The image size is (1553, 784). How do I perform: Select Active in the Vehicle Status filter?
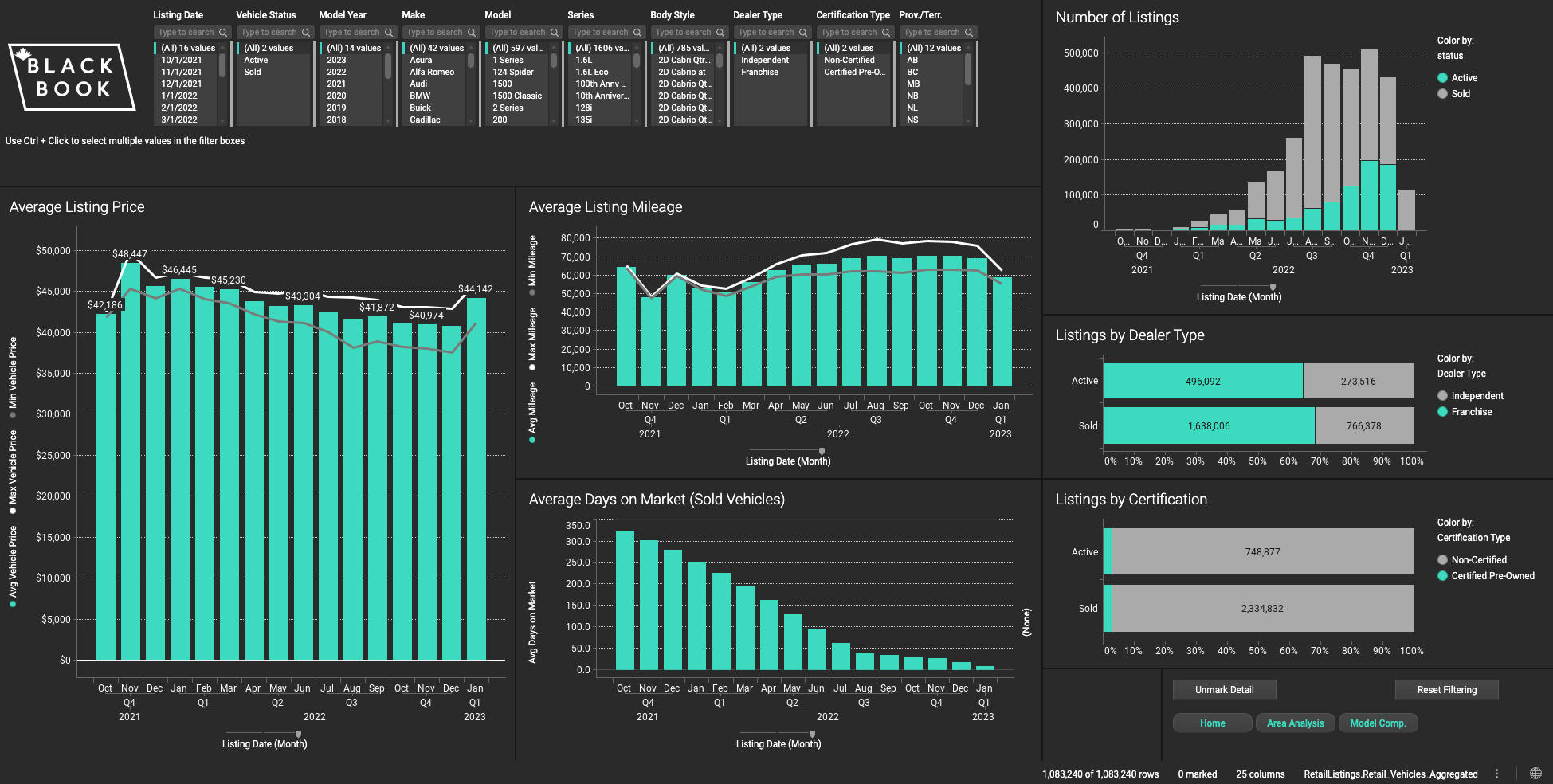click(255, 59)
